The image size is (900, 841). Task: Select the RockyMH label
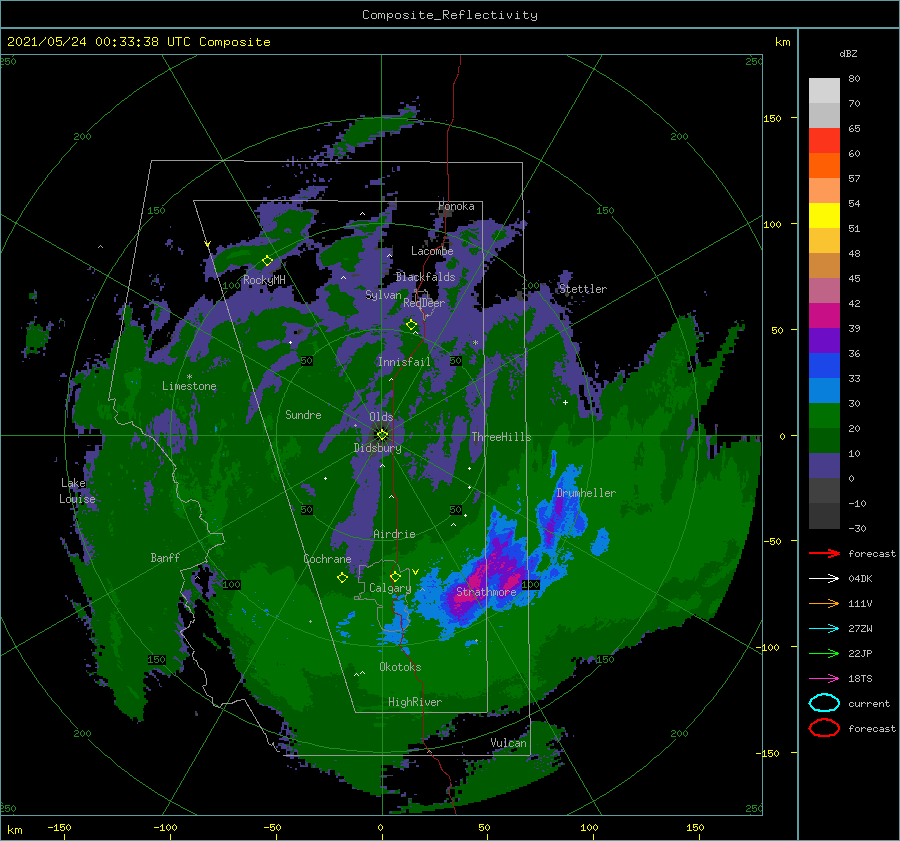[x=264, y=280]
